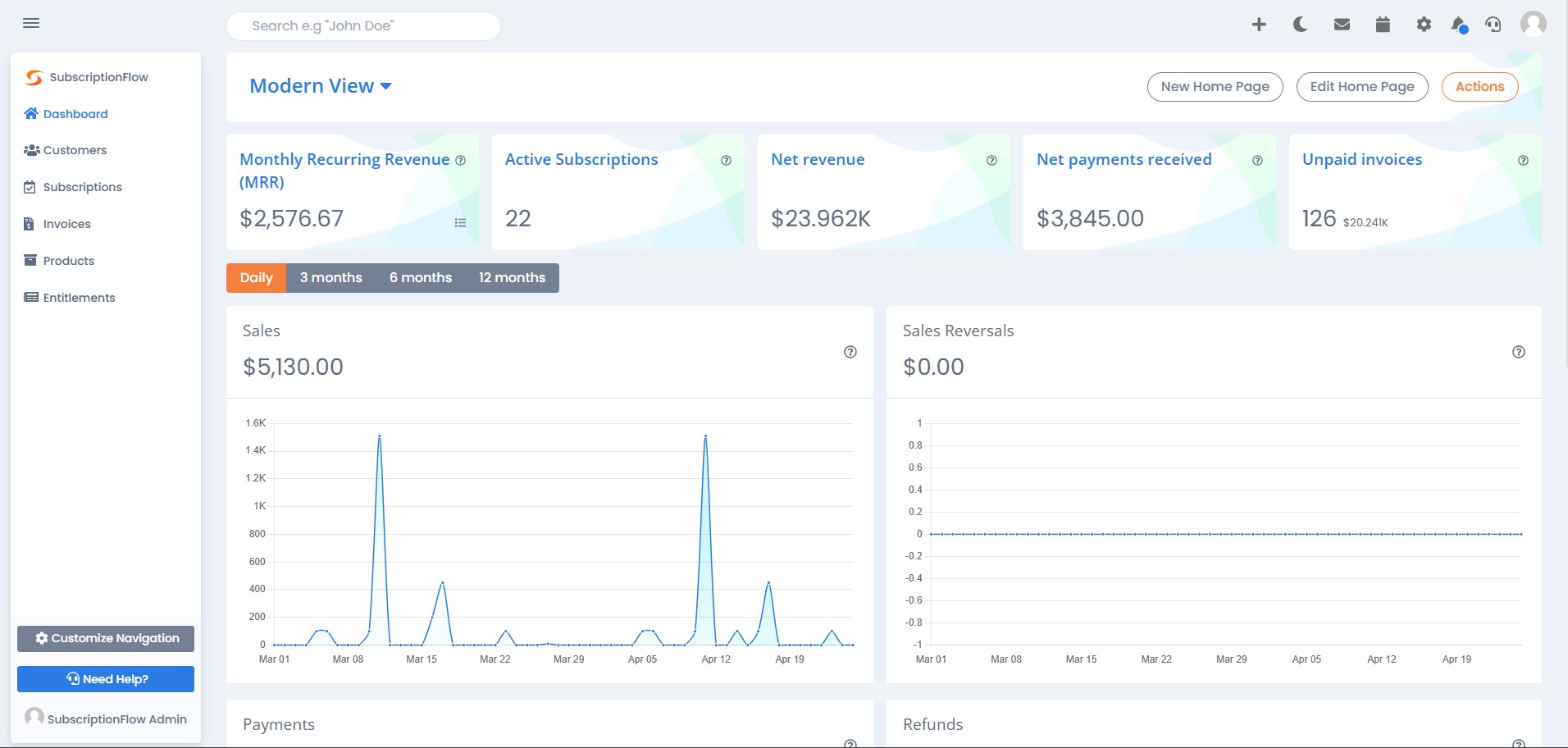1568x748 pixels.
Task: Open the calendar icon in the top bar
Action: coord(1383,24)
